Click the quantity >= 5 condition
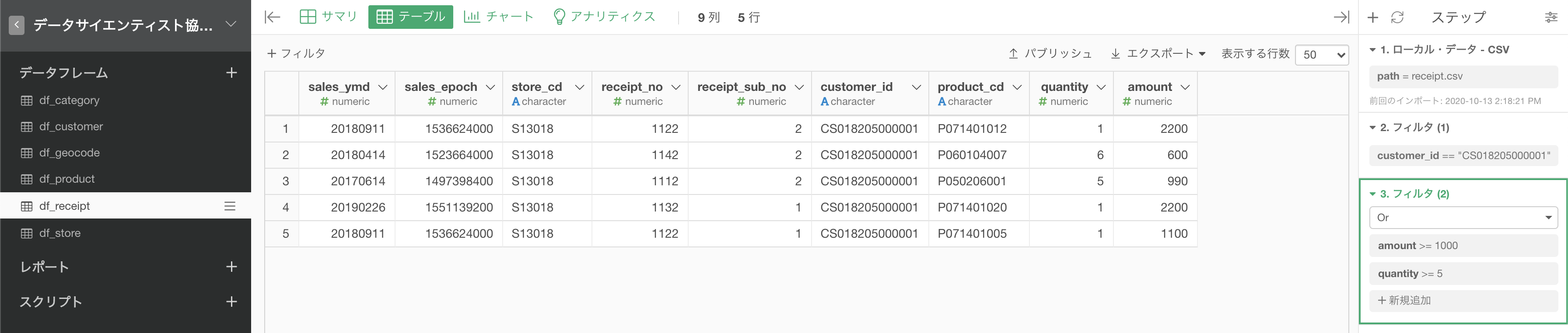 click(1463, 274)
